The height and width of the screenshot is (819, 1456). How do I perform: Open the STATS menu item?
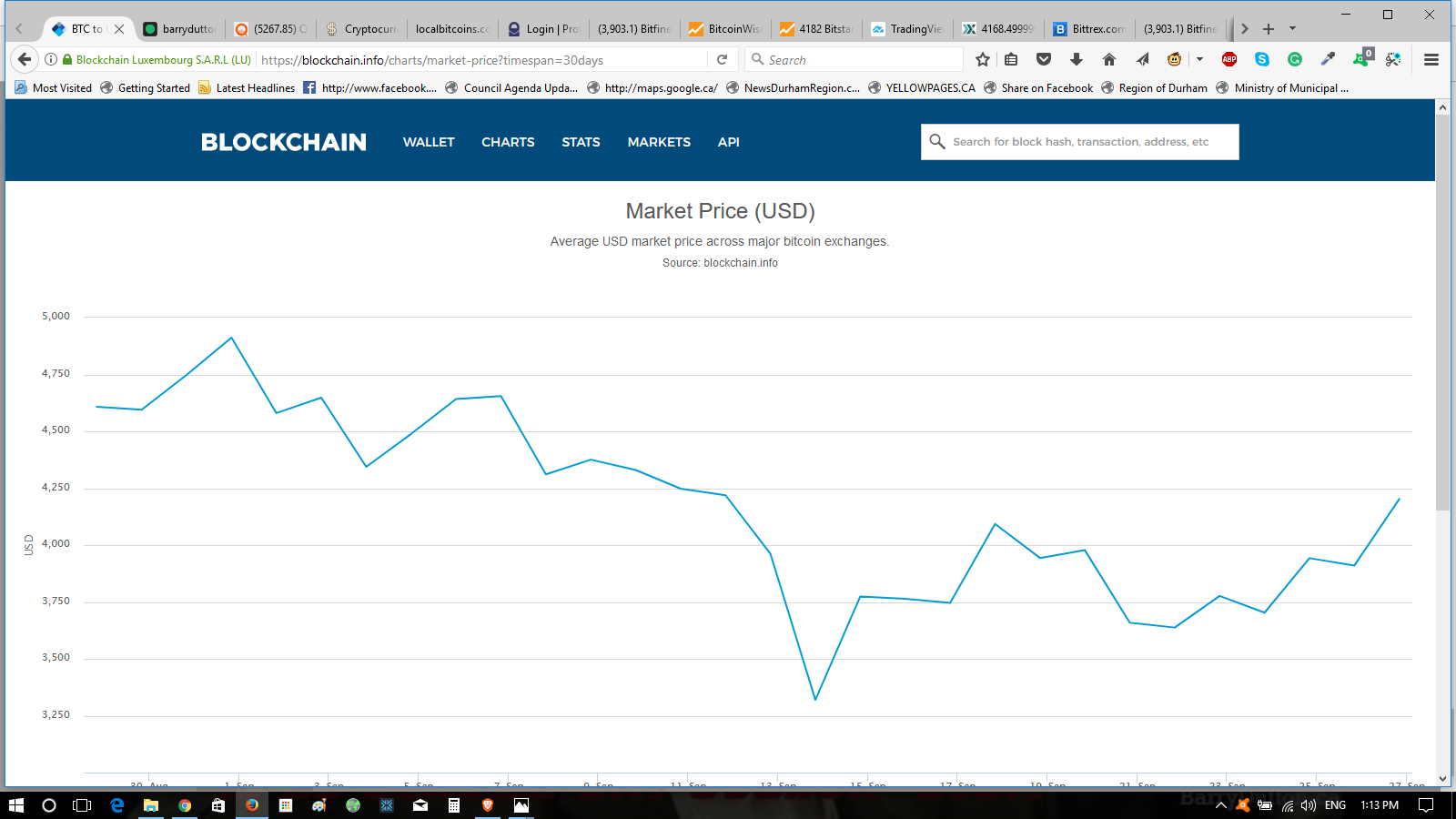pyautogui.click(x=581, y=142)
